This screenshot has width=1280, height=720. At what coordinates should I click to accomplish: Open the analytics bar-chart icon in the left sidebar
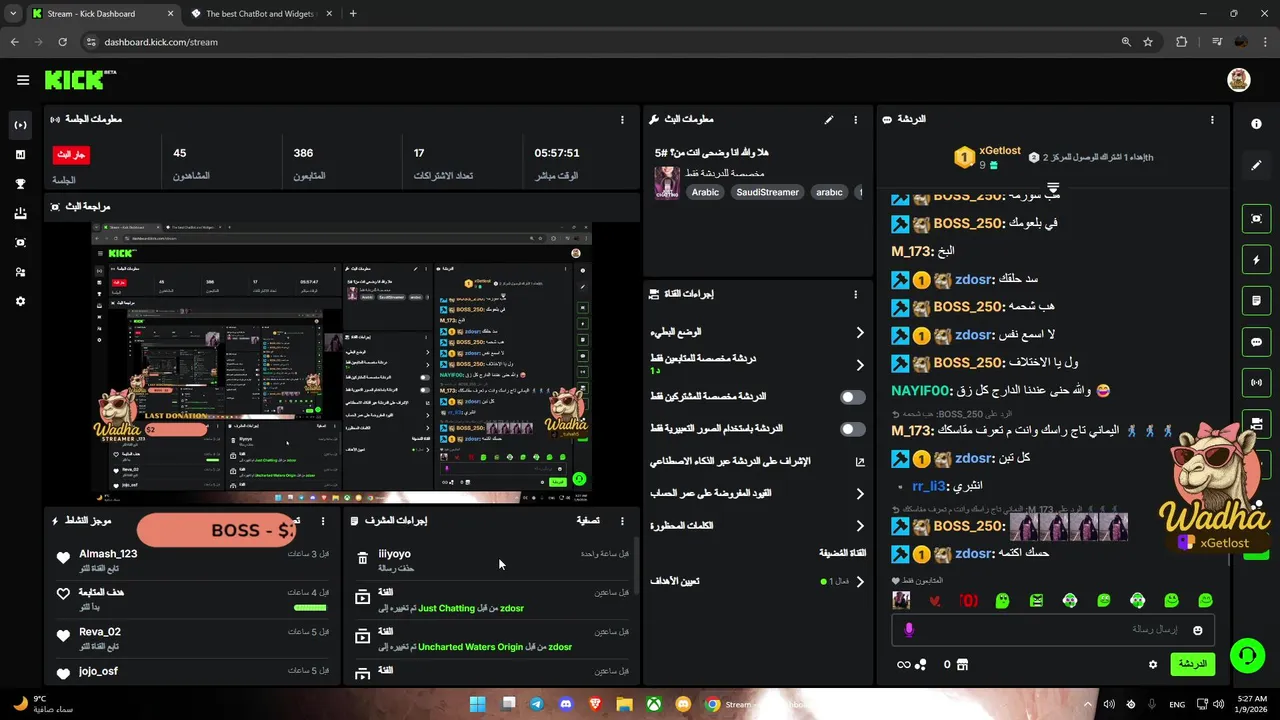tap(21, 155)
